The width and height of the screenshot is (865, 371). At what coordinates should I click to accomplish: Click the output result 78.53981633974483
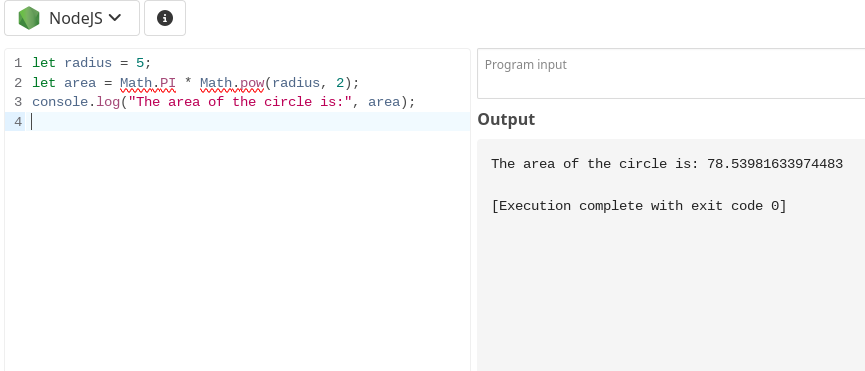775,164
